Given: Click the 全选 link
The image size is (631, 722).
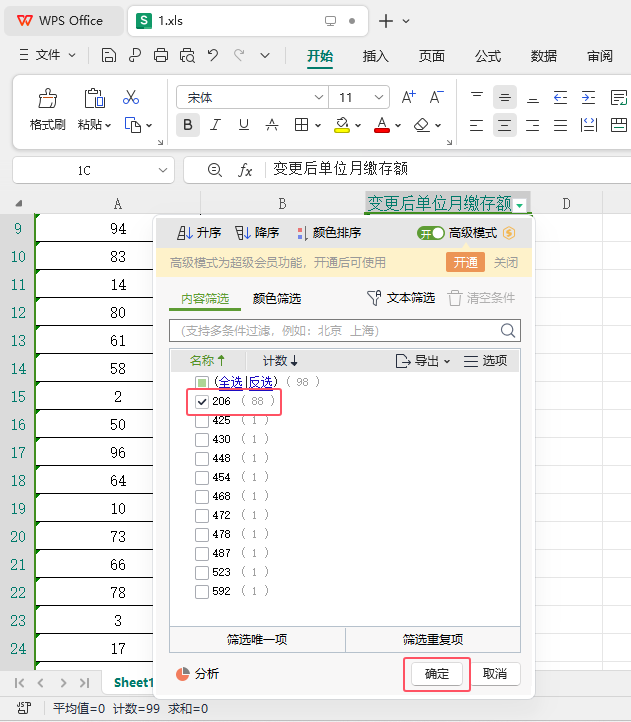Looking at the screenshot, I should click(x=230, y=382).
